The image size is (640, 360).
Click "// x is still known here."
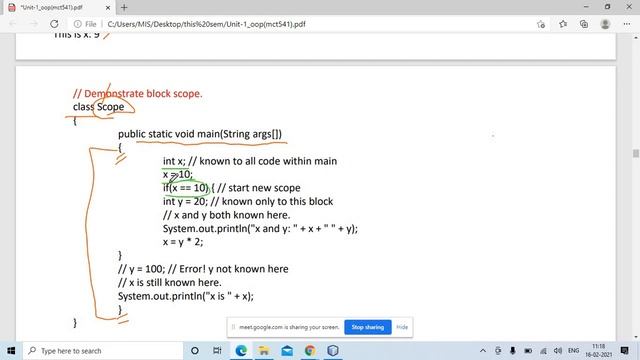pos(169,282)
